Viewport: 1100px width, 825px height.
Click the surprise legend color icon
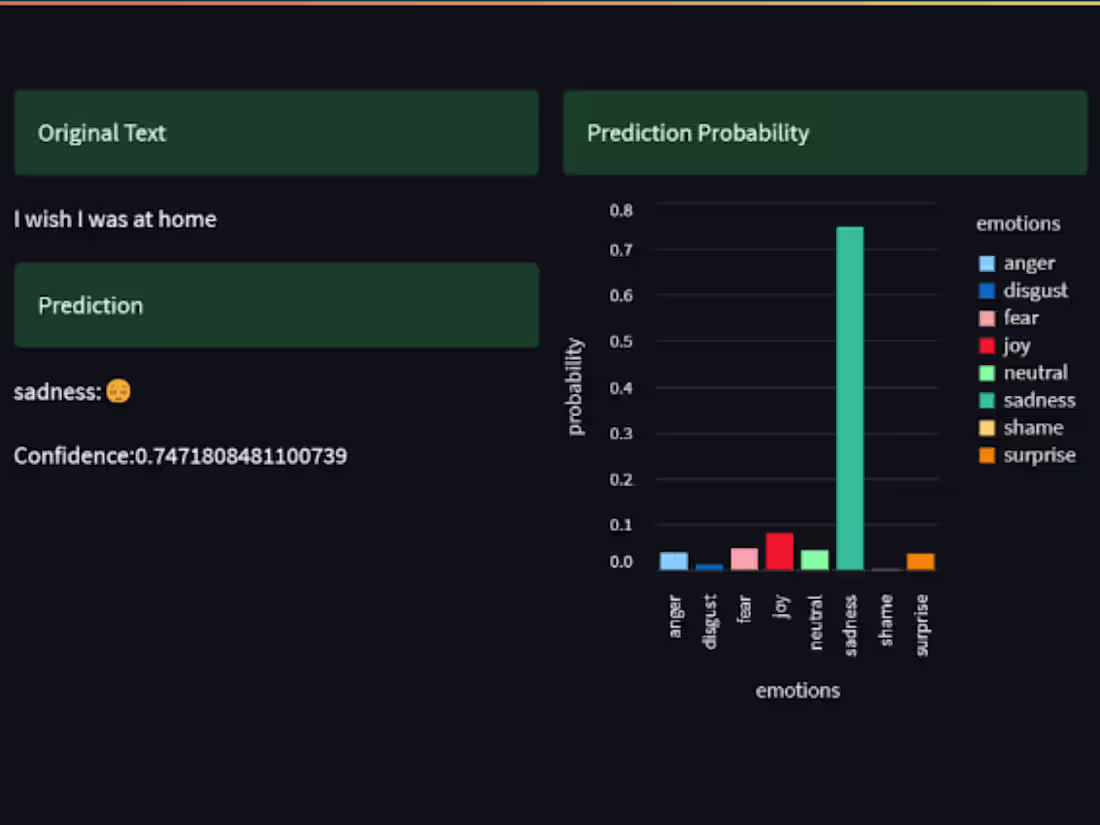pos(986,455)
